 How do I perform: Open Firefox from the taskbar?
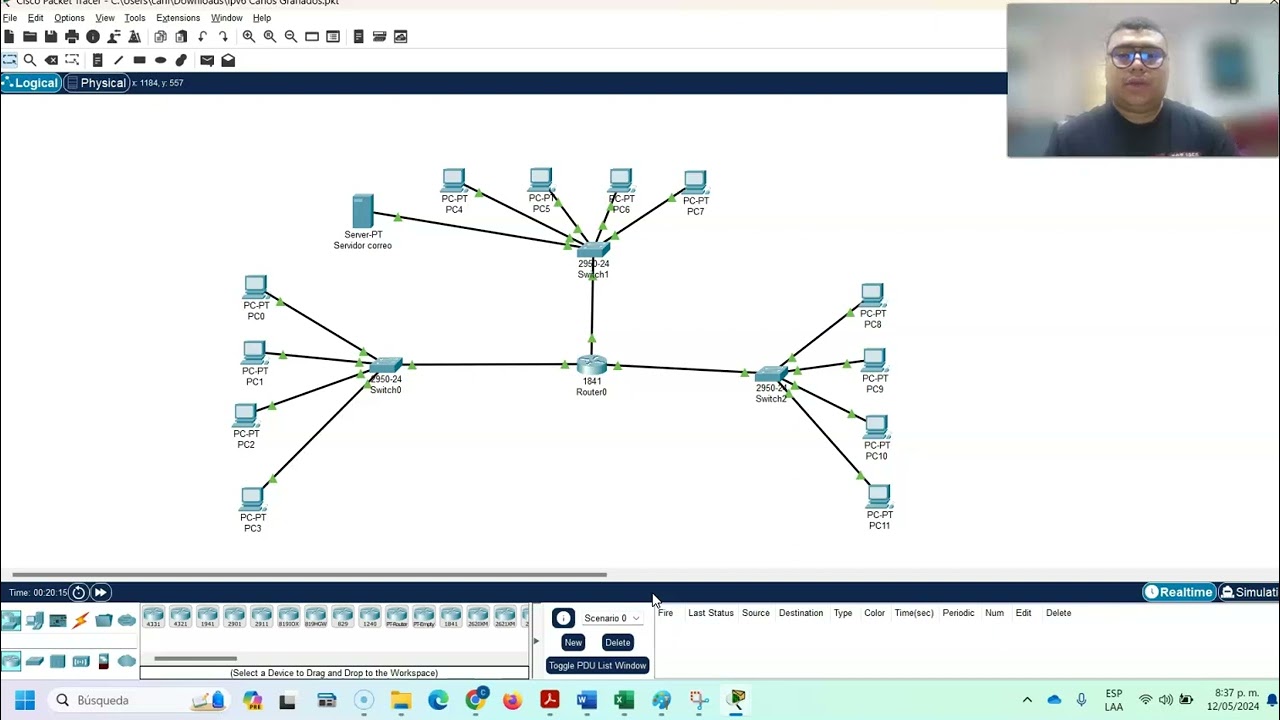[x=512, y=700]
